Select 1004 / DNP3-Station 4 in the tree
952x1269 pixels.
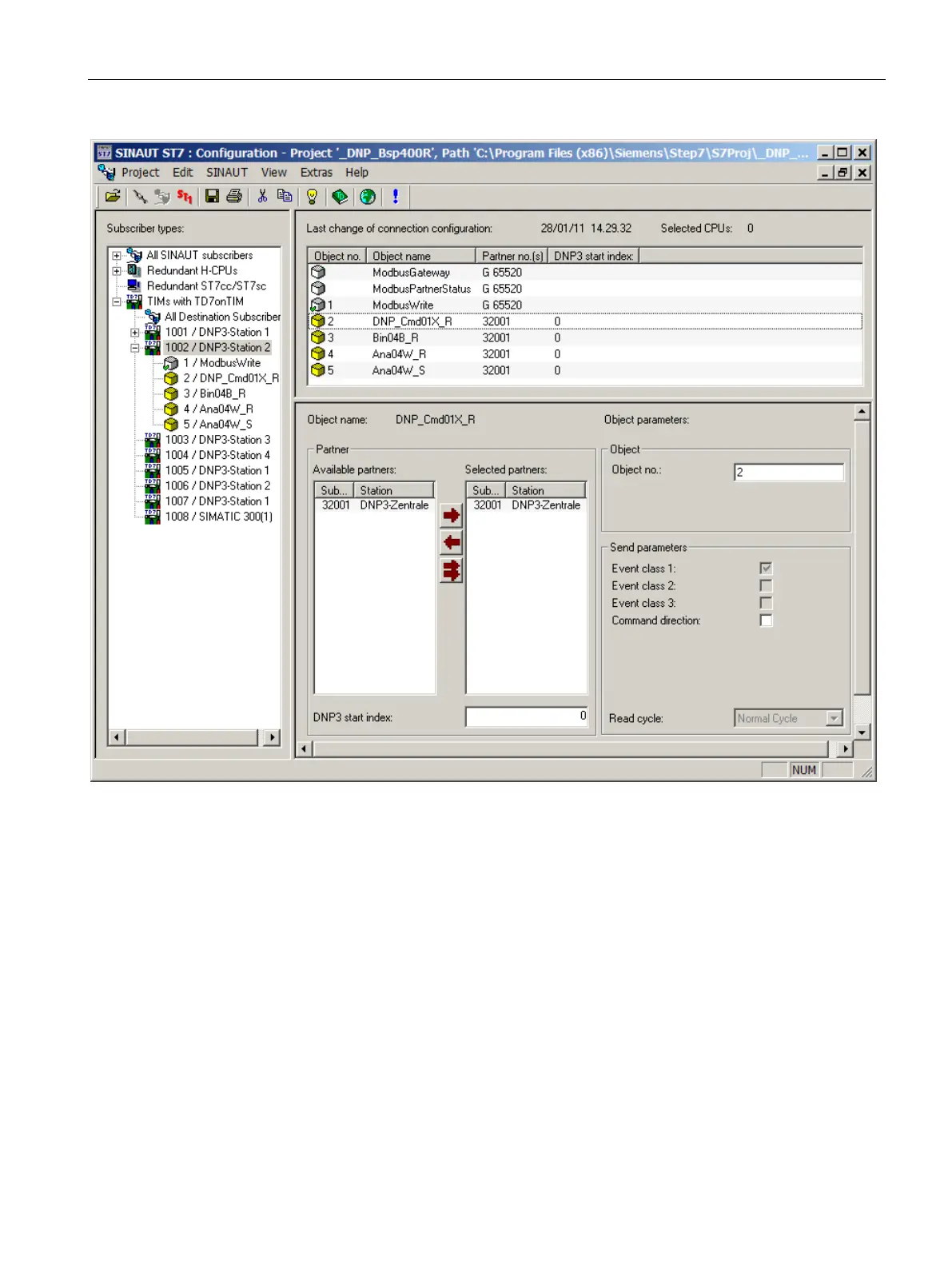click(217, 455)
